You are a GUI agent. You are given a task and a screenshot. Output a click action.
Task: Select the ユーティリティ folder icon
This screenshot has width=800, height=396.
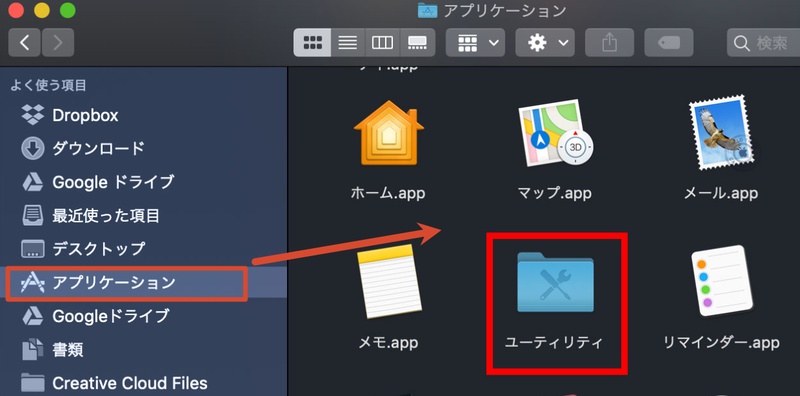click(555, 281)
